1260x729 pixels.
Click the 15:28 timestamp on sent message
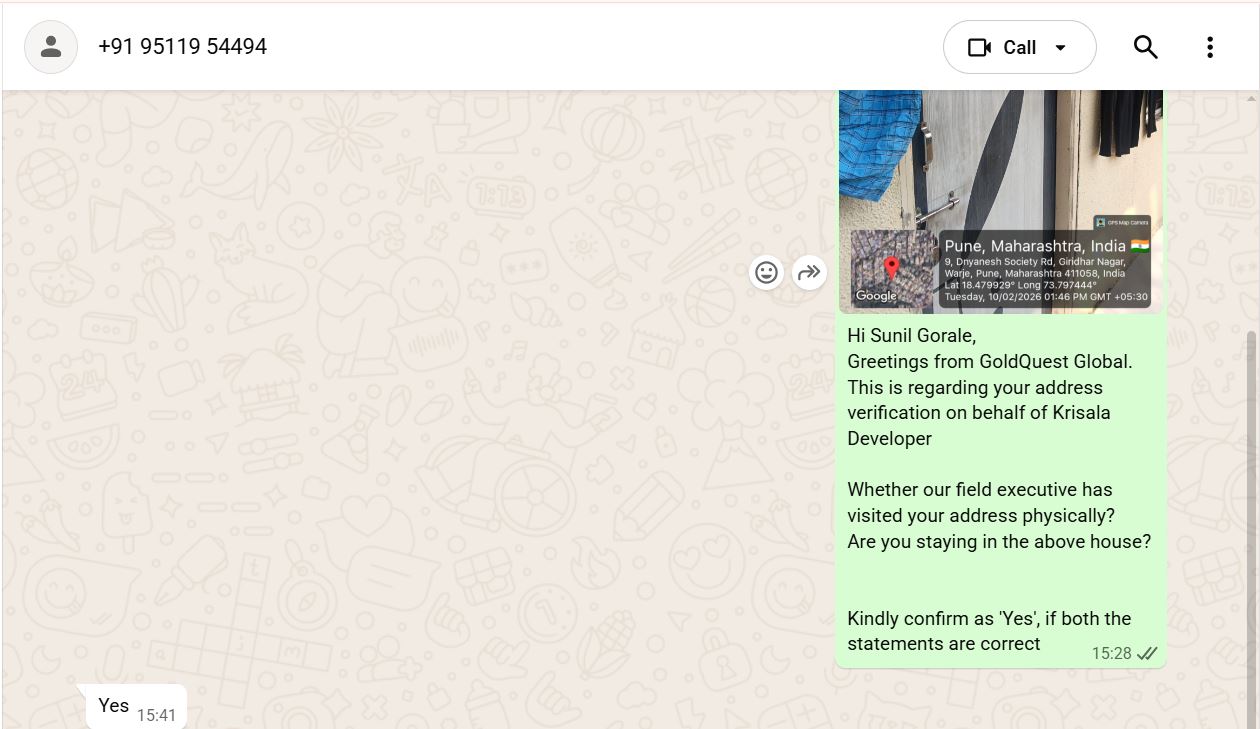tap(1110, 653)
